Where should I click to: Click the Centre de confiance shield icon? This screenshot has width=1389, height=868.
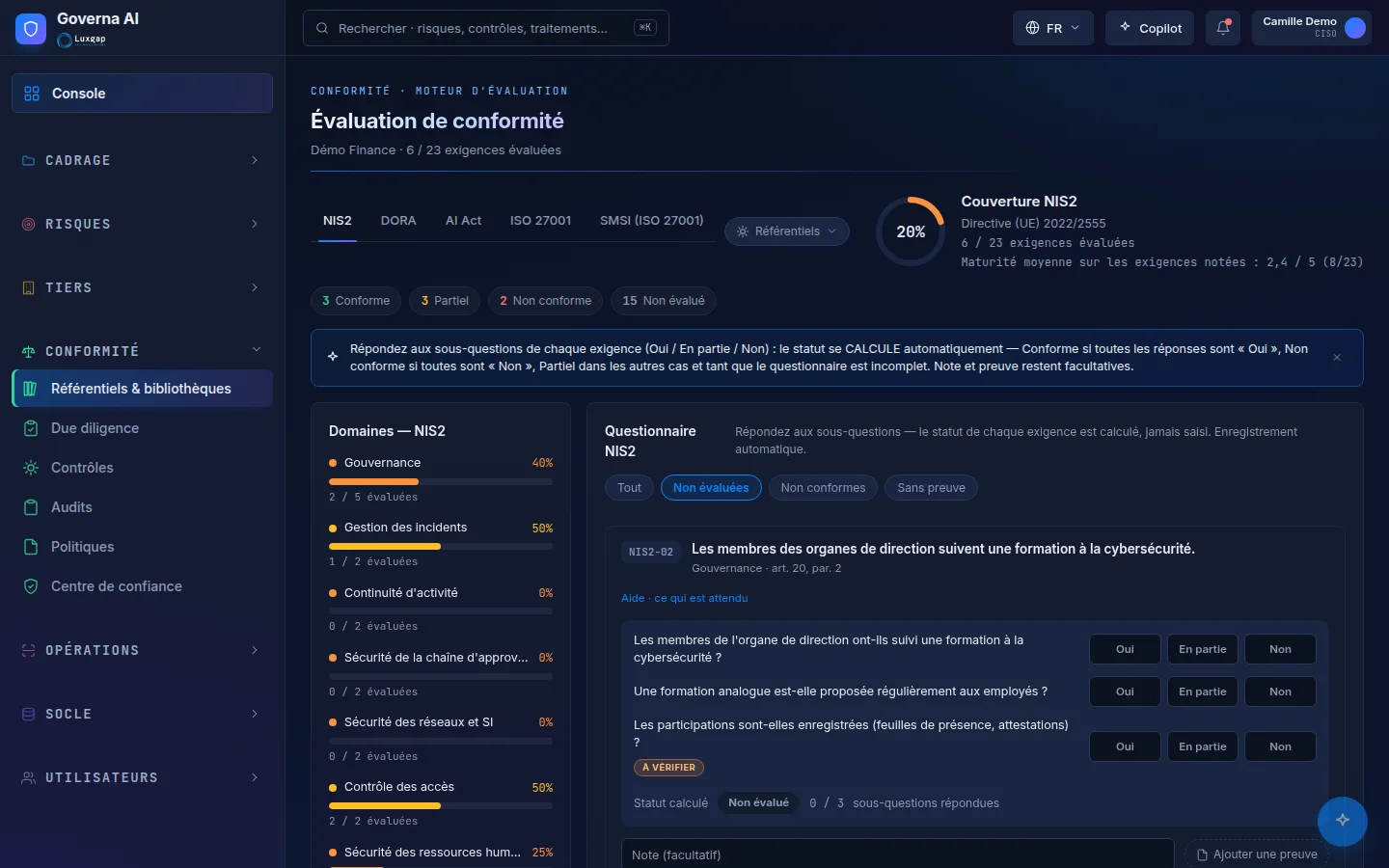pos(31,586)
